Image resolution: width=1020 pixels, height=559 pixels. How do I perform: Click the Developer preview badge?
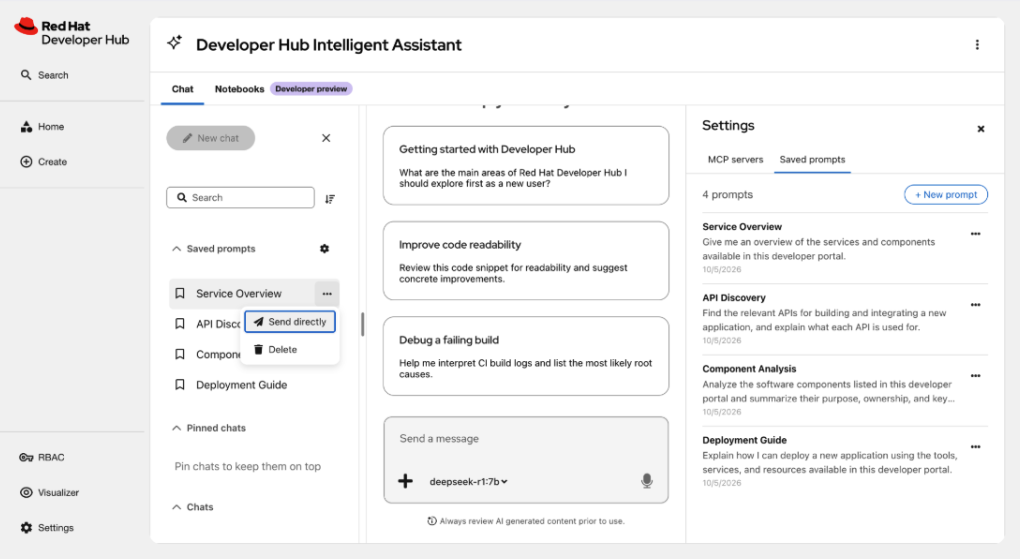[311, 89]
